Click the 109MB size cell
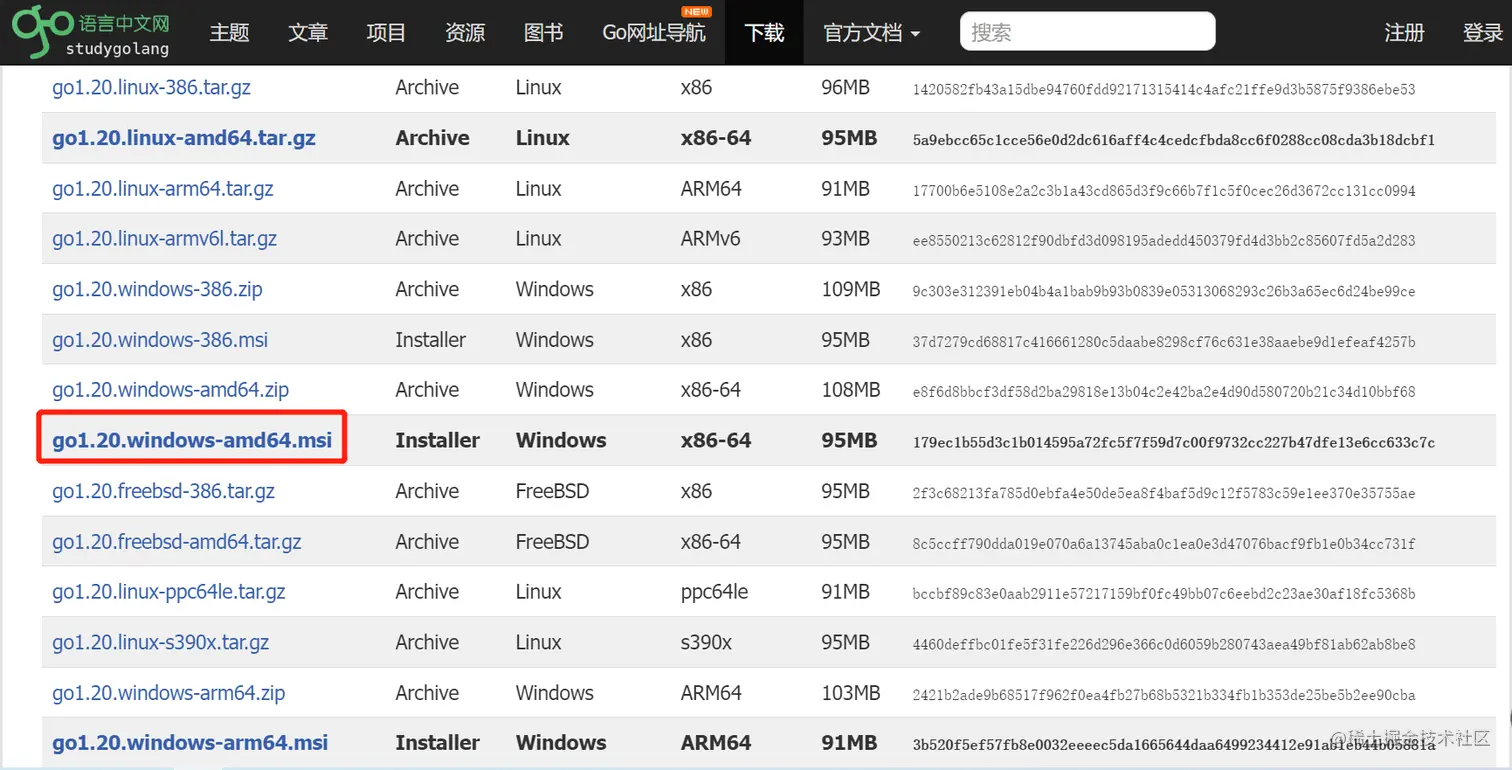The height and width of the screenshot is (770, 1512). (x=851, y=290)
